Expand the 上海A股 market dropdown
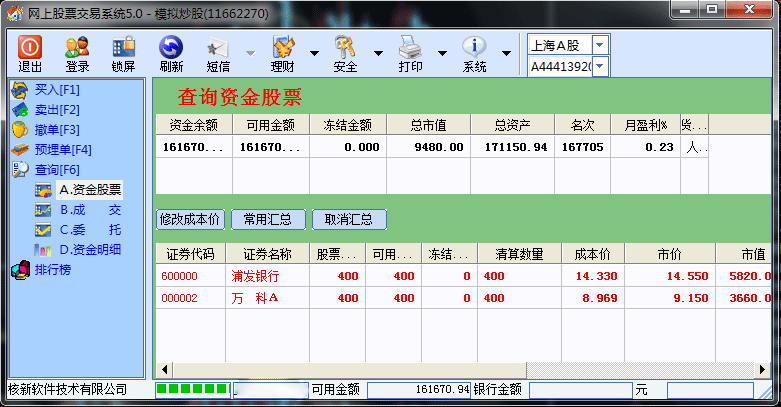The height and width of the screenshot is (407, 781). 599,45
